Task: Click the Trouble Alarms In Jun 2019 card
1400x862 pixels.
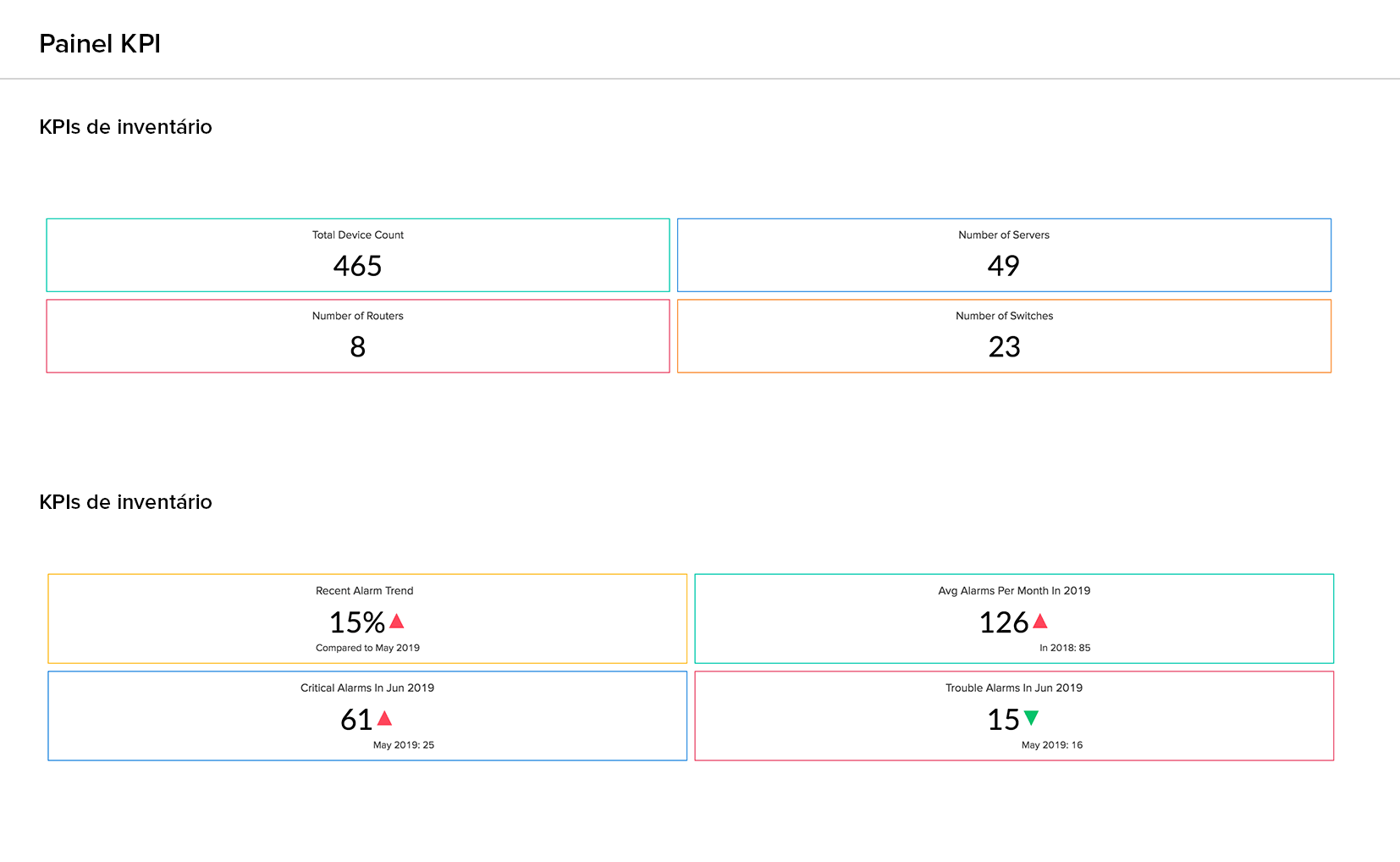Action: 1013,716
